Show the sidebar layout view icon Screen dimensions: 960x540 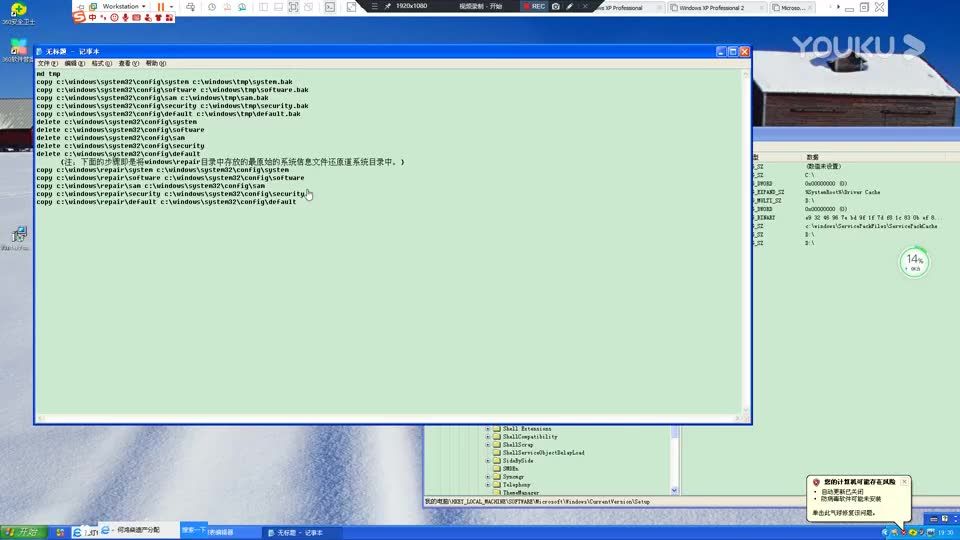(x=263, y=7)
